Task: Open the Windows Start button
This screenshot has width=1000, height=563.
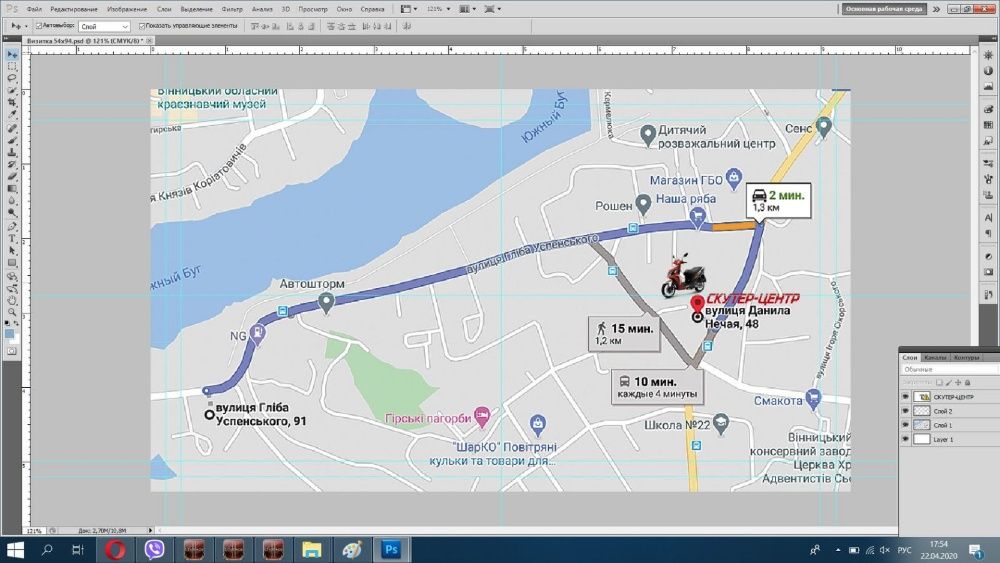Action: 15,550
